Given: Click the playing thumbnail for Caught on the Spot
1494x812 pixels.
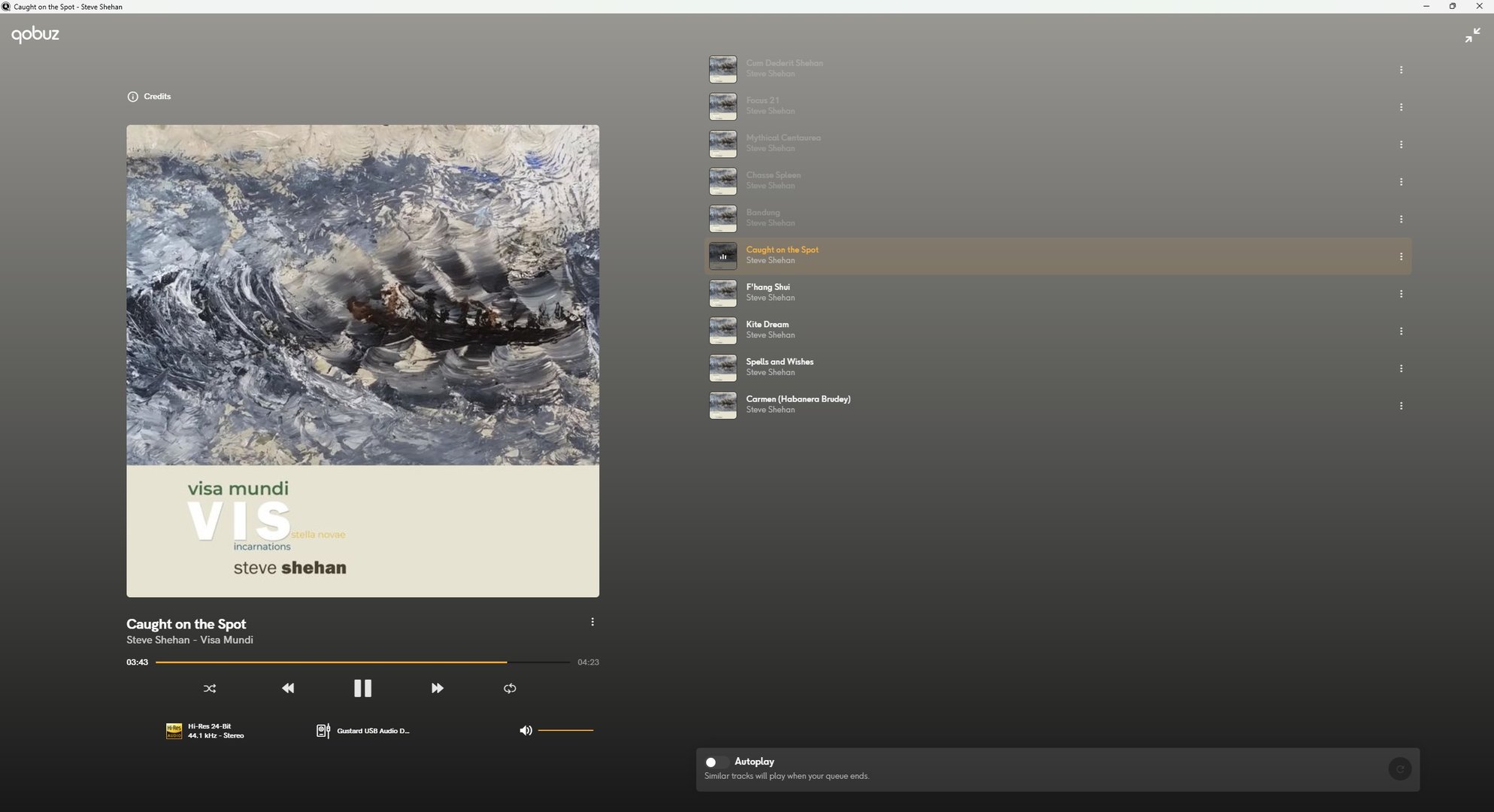Looking at the screenshot, I should tap(723, 256).
